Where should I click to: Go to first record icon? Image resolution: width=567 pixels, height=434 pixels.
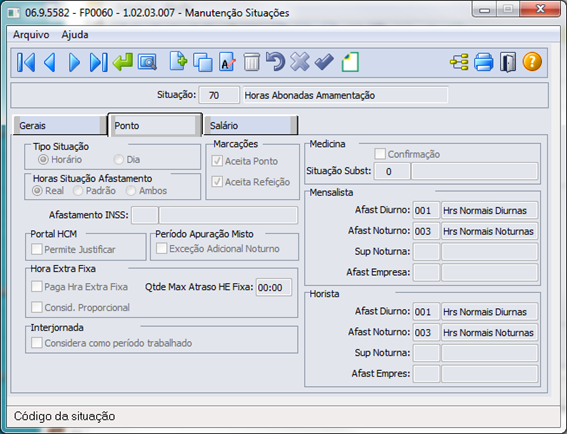(26, 62)
